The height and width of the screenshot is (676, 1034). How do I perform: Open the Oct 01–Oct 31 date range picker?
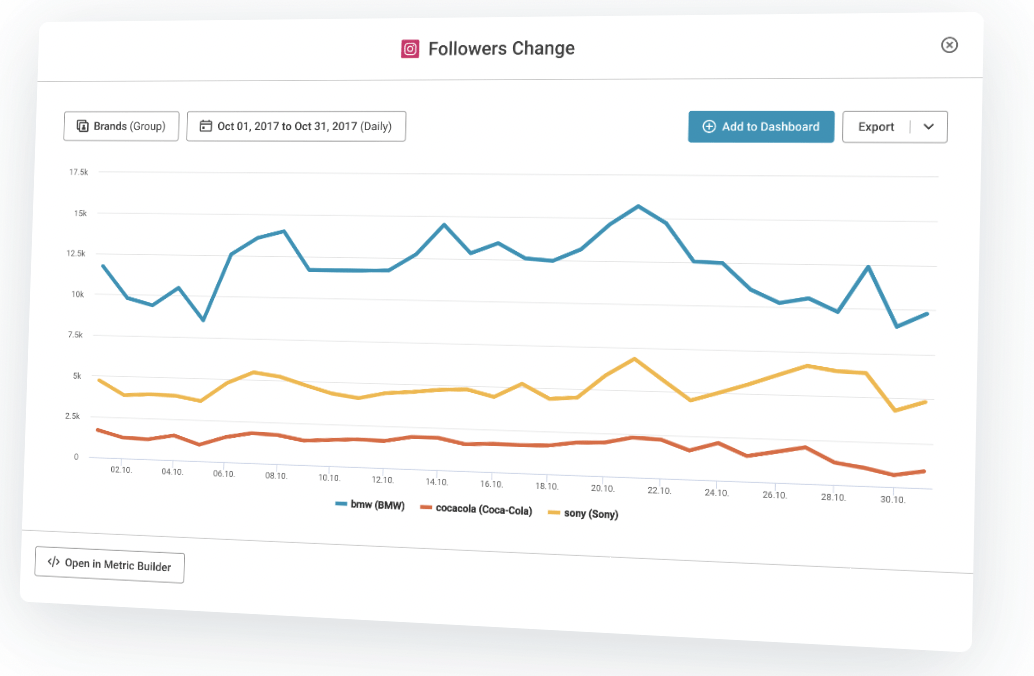pos(296,126)
